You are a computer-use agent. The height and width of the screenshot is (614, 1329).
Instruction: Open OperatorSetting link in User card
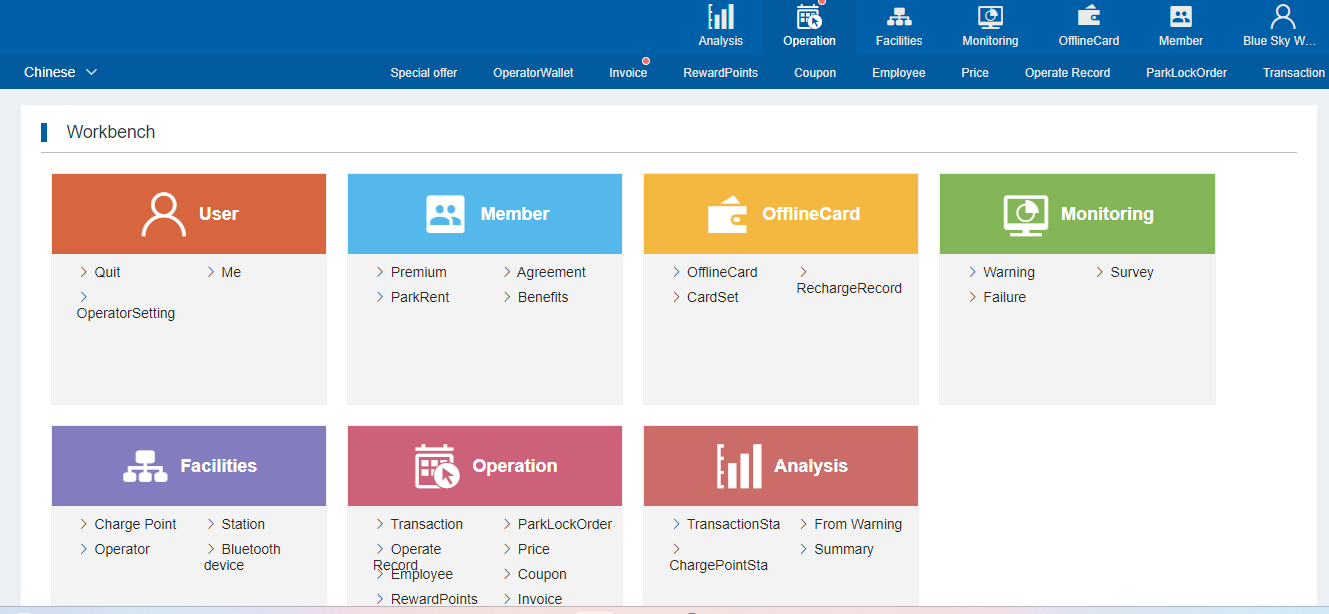click(x=126, y=313)
